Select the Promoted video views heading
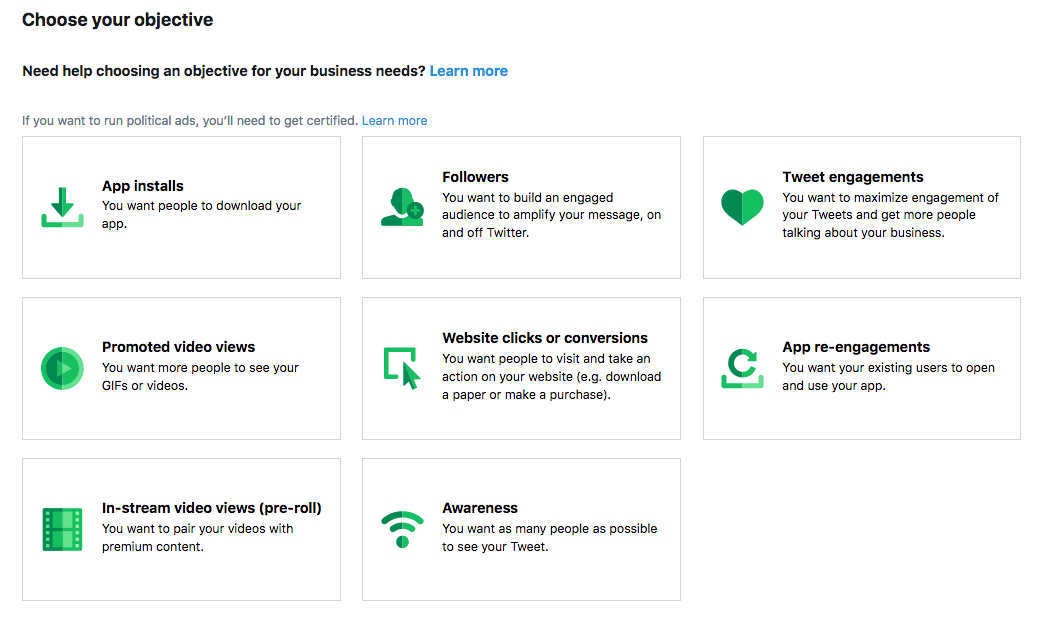 (178, 347)
